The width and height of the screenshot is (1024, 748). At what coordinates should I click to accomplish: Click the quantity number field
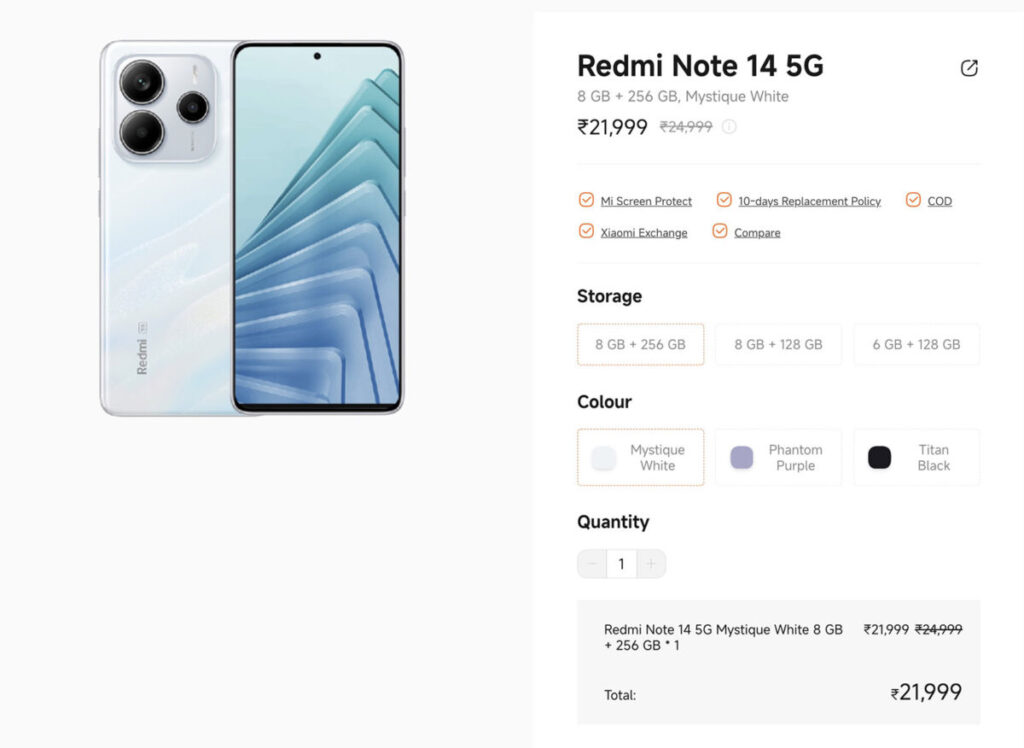621,564
